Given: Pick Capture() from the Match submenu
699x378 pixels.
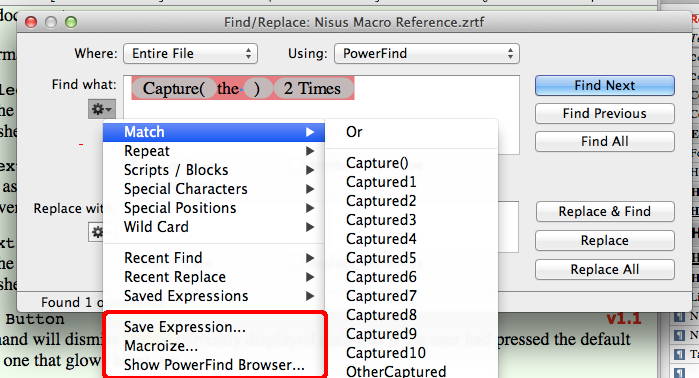Looking at the screenshot, I should 377,163.
